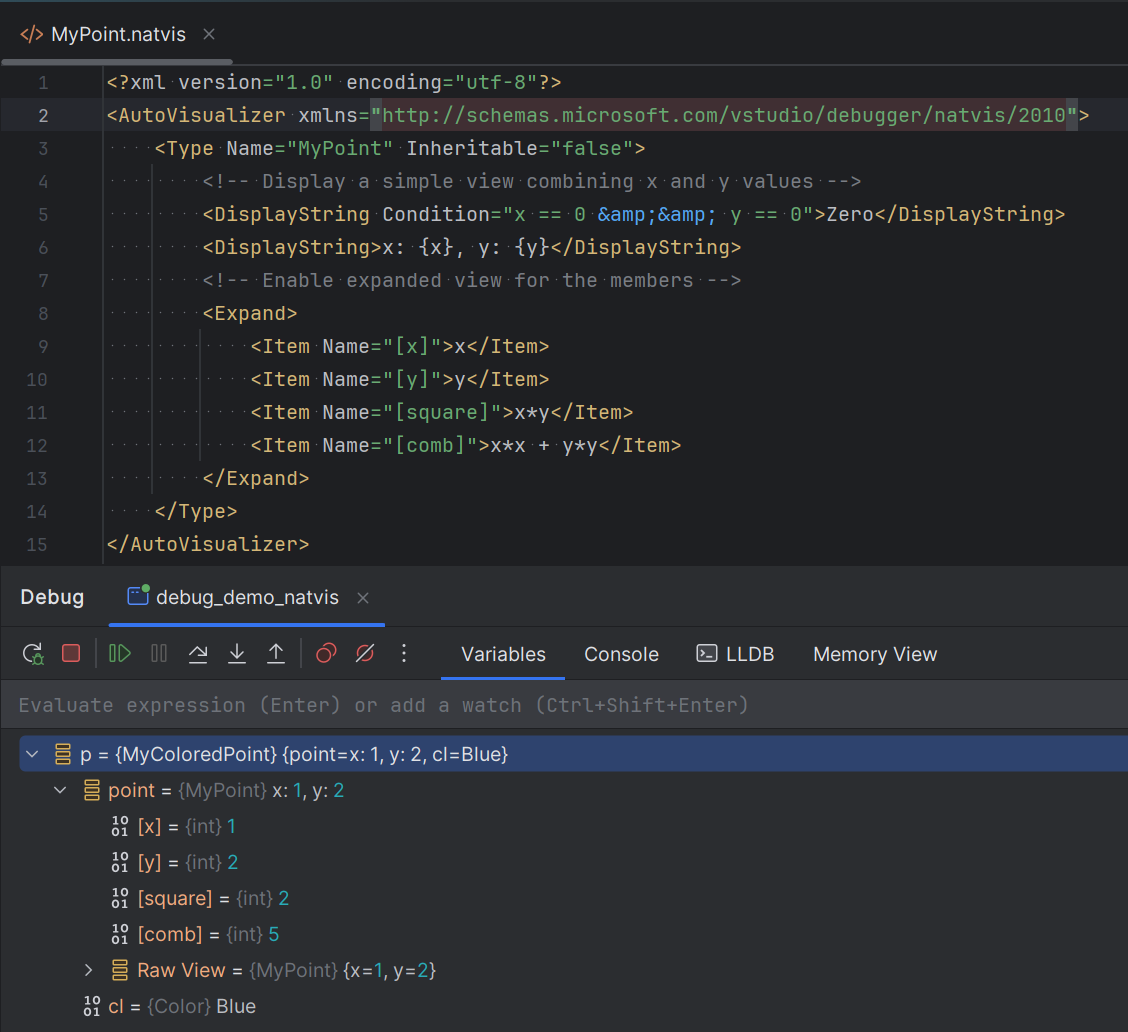Close the MyPoint.natvis editor tab
This screenshot has width=1128, height=1032.
[x=208, y=33]
